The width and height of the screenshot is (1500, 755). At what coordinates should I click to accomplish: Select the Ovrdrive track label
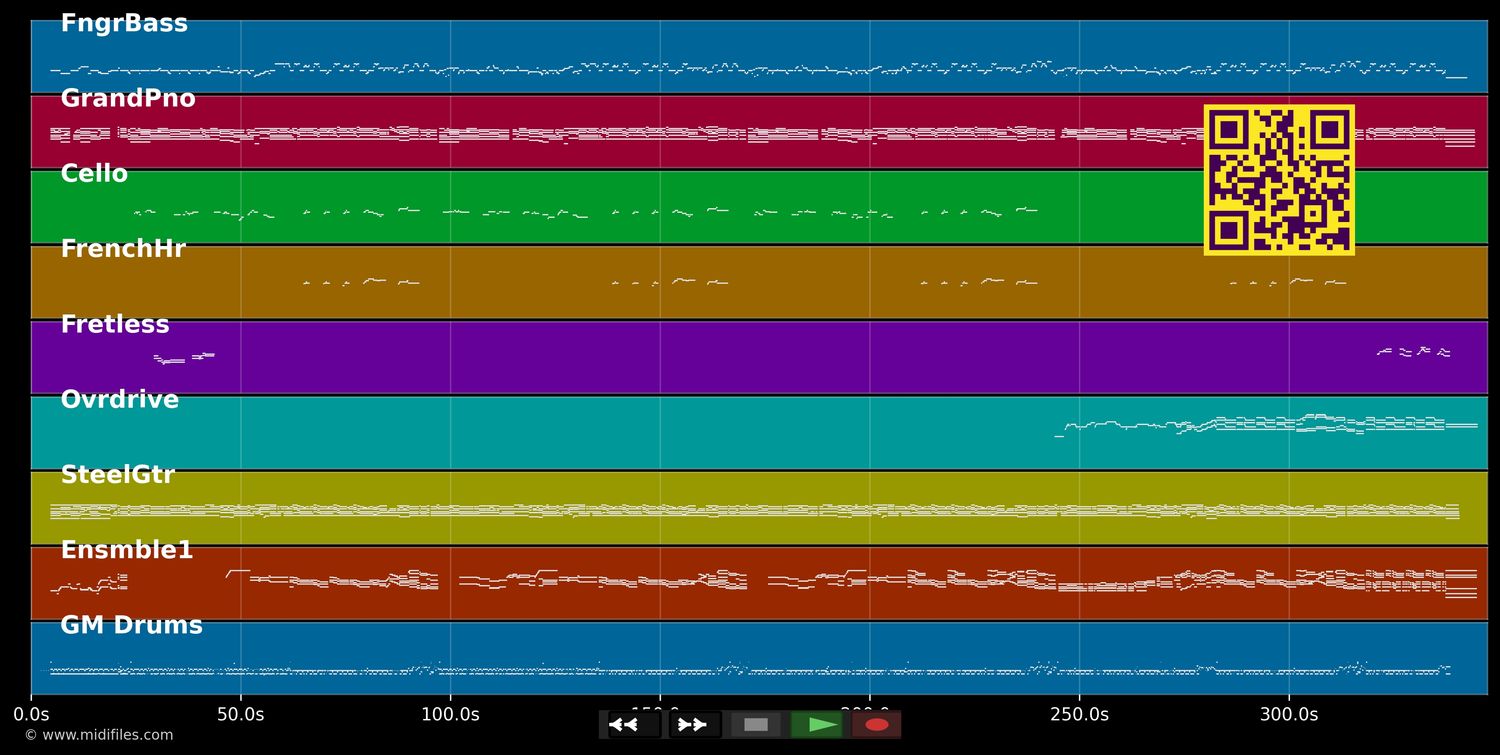pos(120,400)
